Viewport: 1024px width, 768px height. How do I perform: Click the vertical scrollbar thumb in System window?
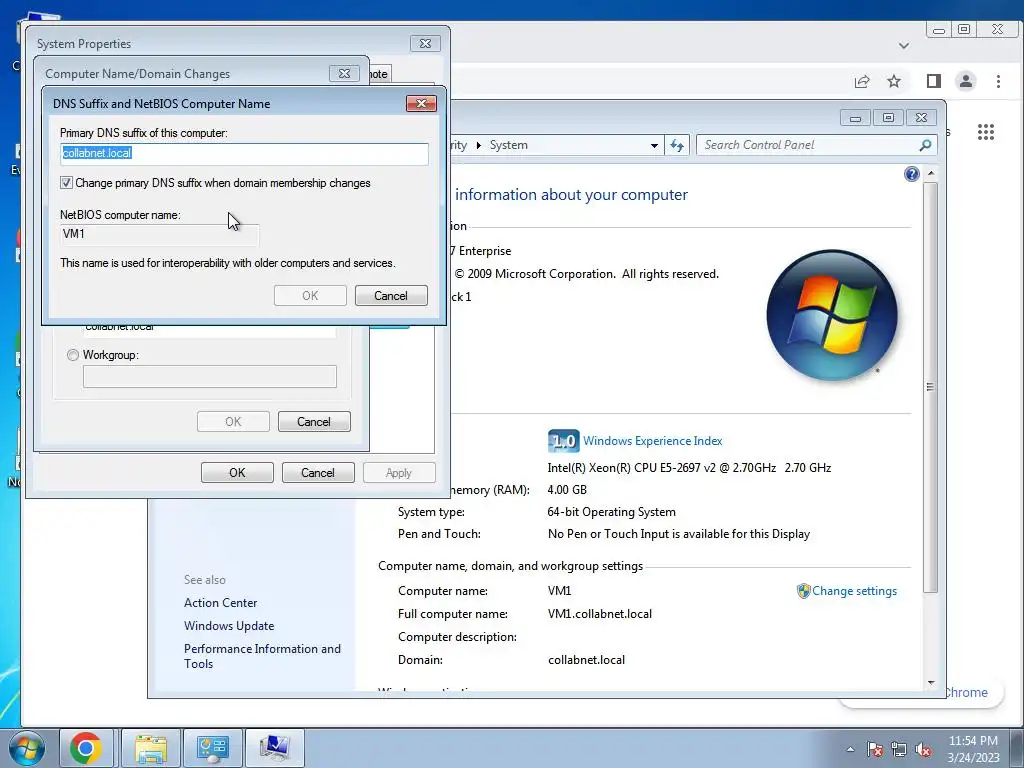tap(931, 387)
